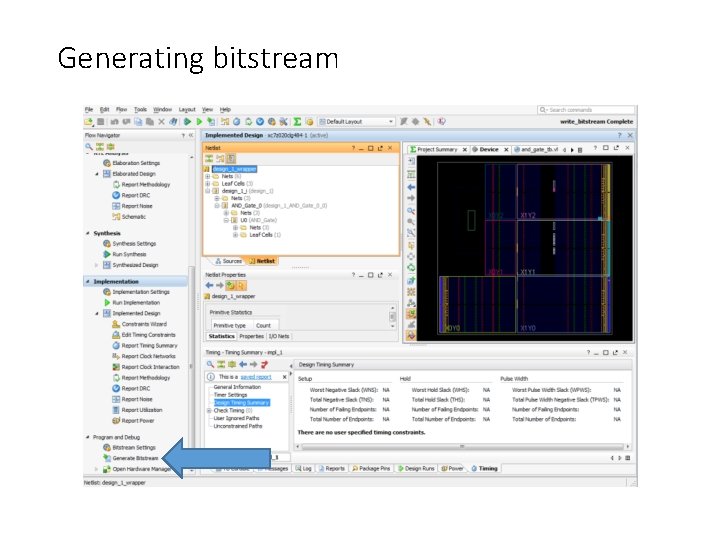
Task: Select design_1_wrapper in Netlist tree
Action: [x=234, y=169]
